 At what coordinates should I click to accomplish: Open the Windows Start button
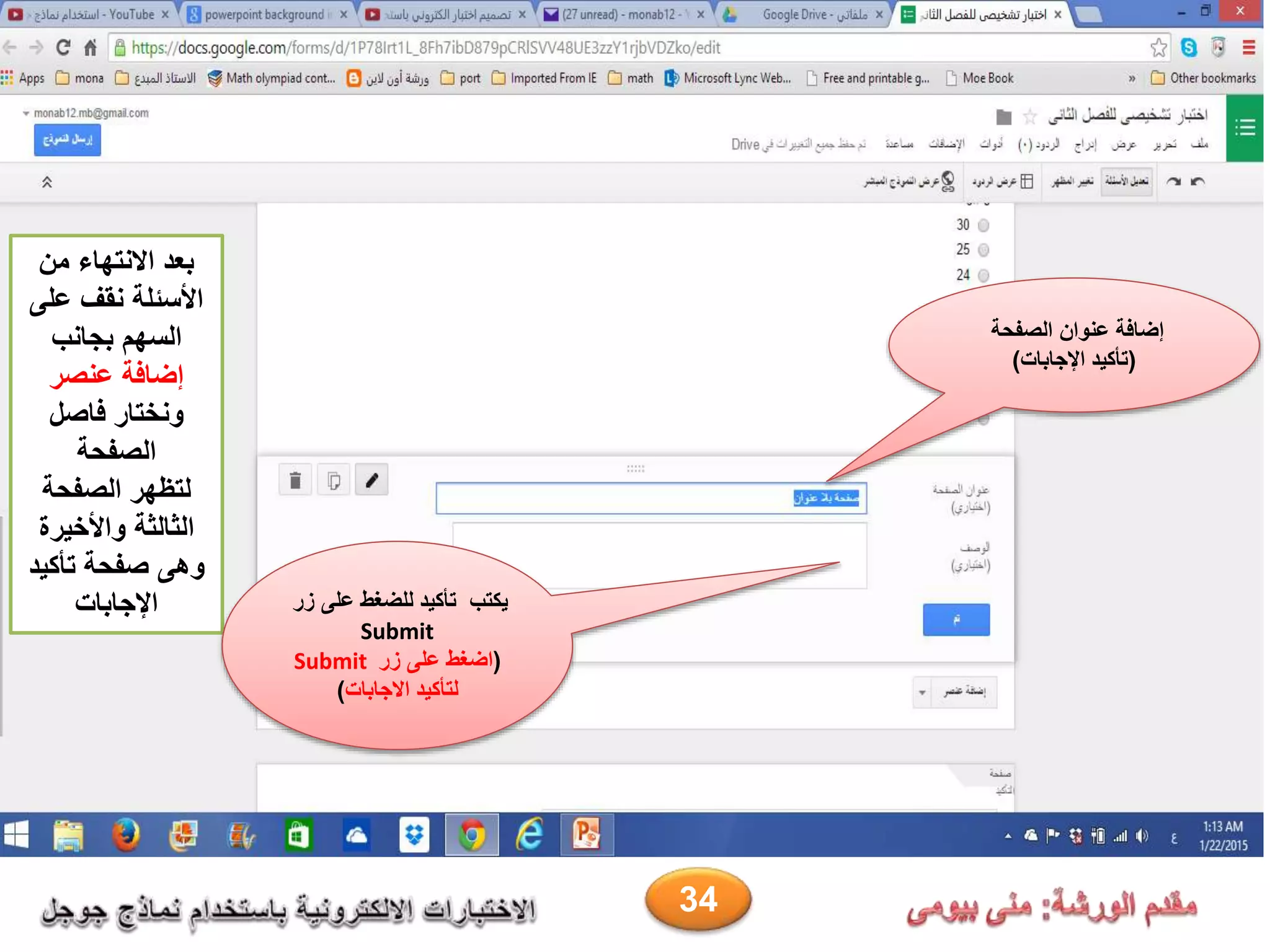[17, 835]
